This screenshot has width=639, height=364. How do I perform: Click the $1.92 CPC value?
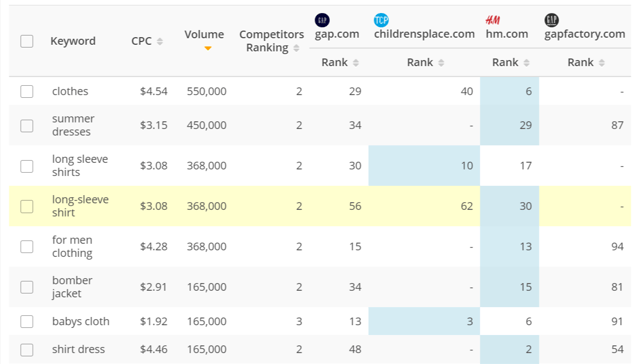[x=154, y=321]
